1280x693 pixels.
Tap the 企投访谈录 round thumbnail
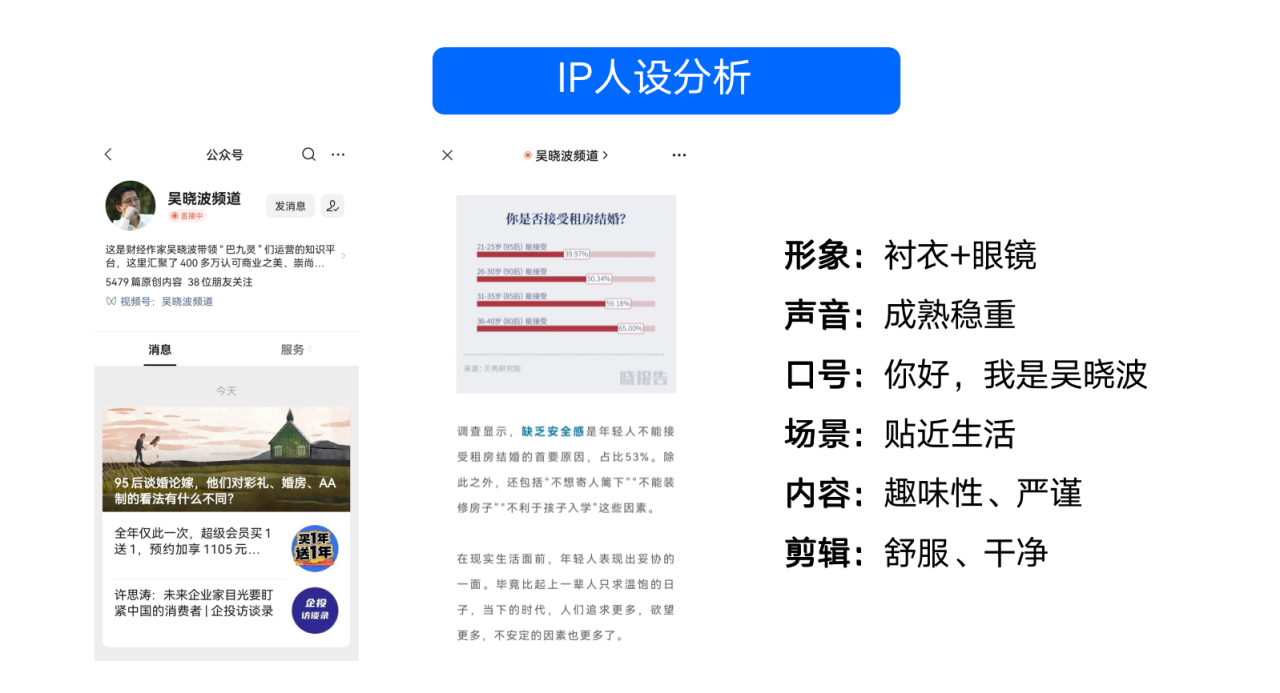tap(315, 610)
